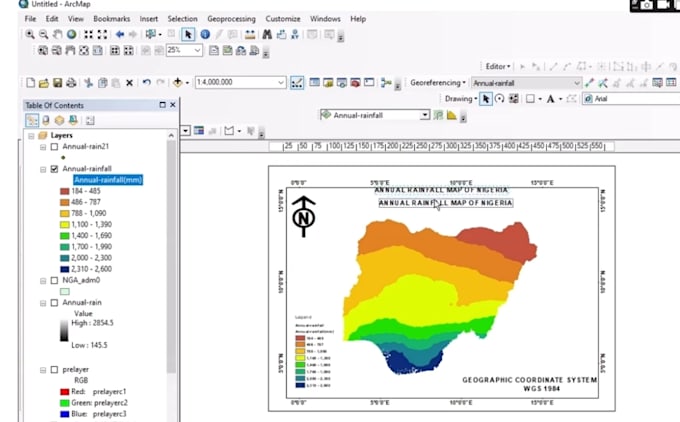
Task: Go back to previous extent arrow
Action: click(x=120, y=34)
